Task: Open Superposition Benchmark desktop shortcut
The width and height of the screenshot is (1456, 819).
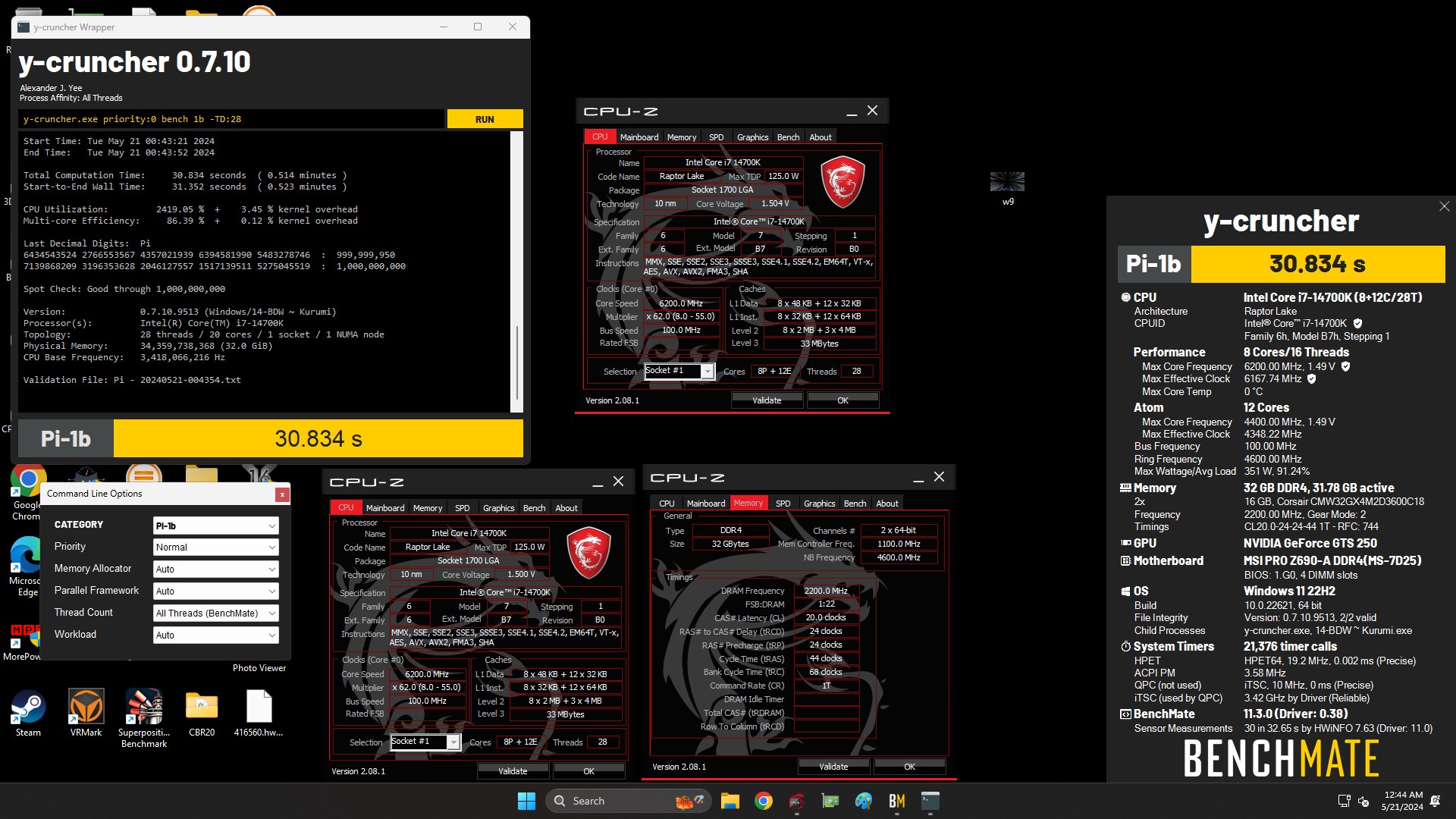Action: [144, 718]
